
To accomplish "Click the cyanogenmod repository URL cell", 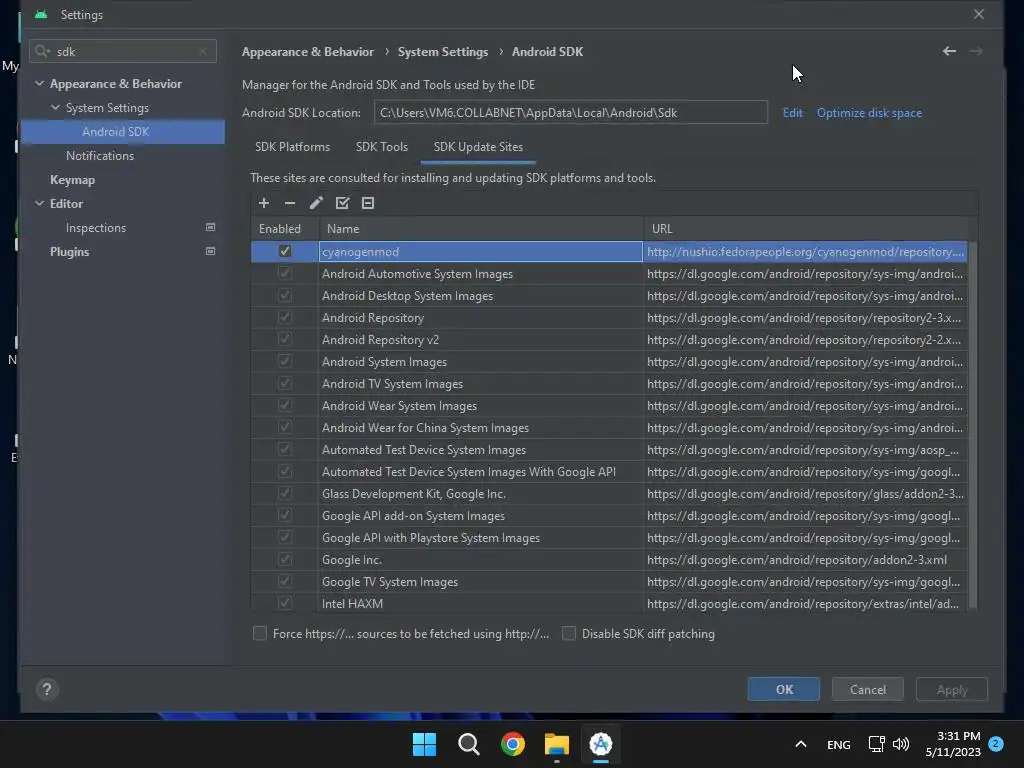I will click(805, 251).
